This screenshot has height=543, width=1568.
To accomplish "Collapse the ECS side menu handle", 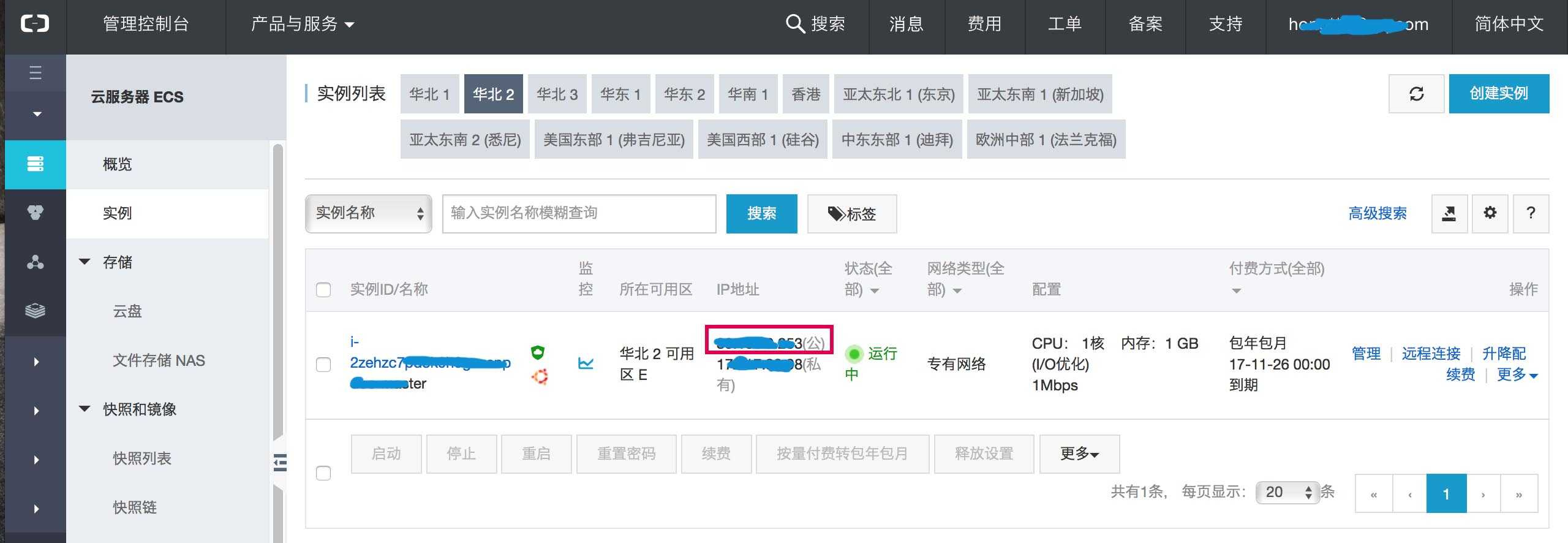I will (x=280, y=462).
